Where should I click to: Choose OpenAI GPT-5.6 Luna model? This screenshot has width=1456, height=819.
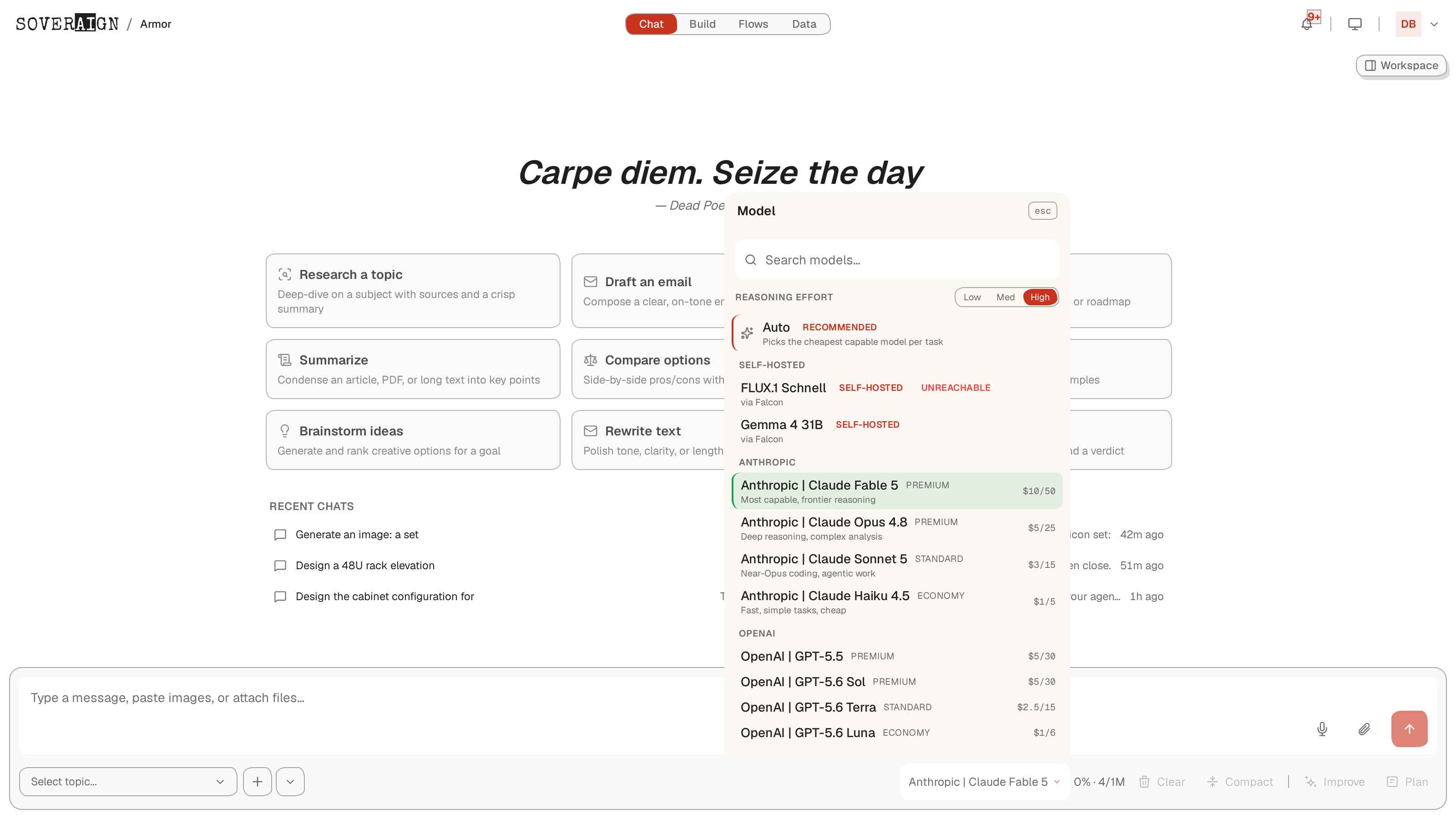click(896, 733)
